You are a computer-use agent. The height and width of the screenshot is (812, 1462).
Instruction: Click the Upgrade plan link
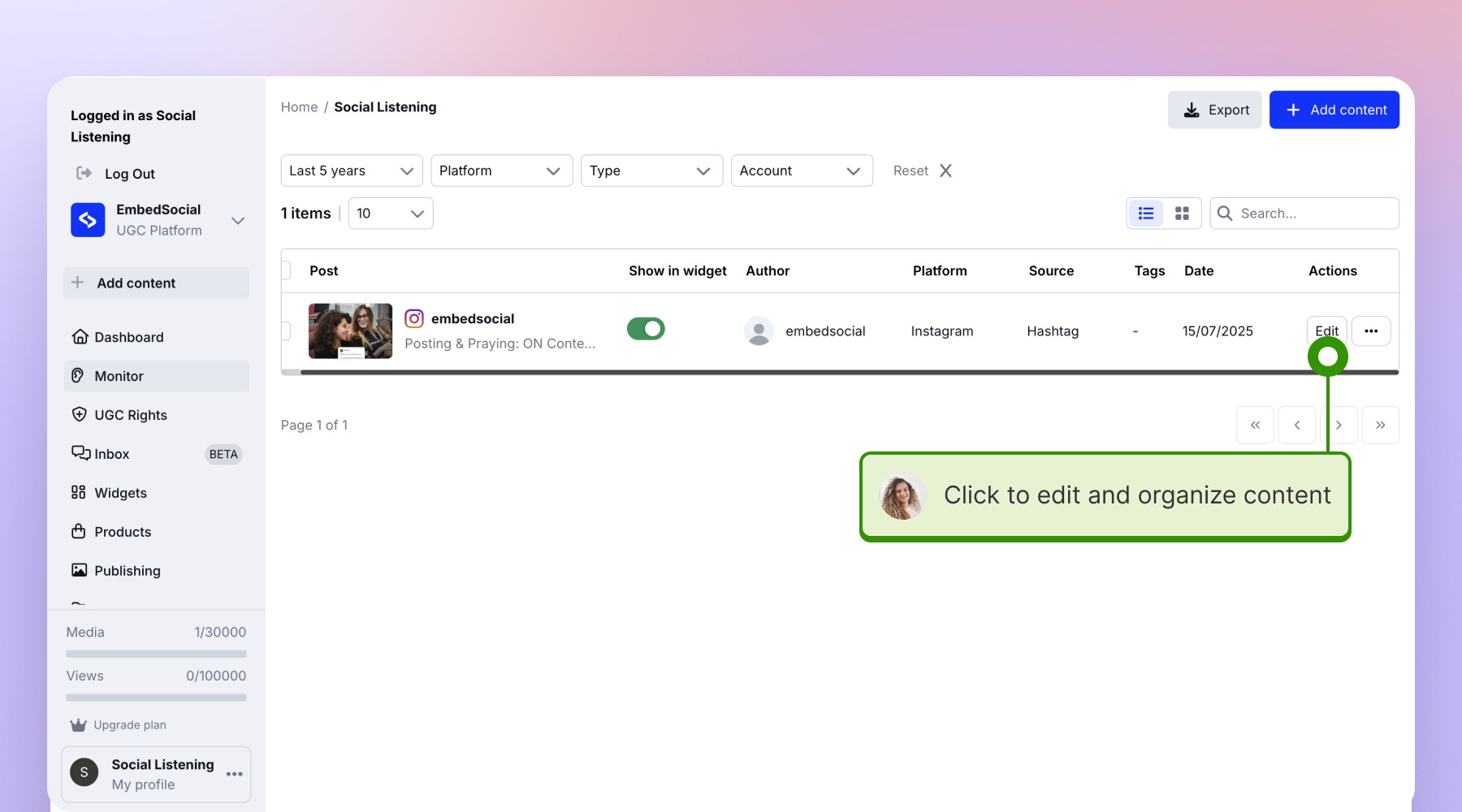[130, 725]
